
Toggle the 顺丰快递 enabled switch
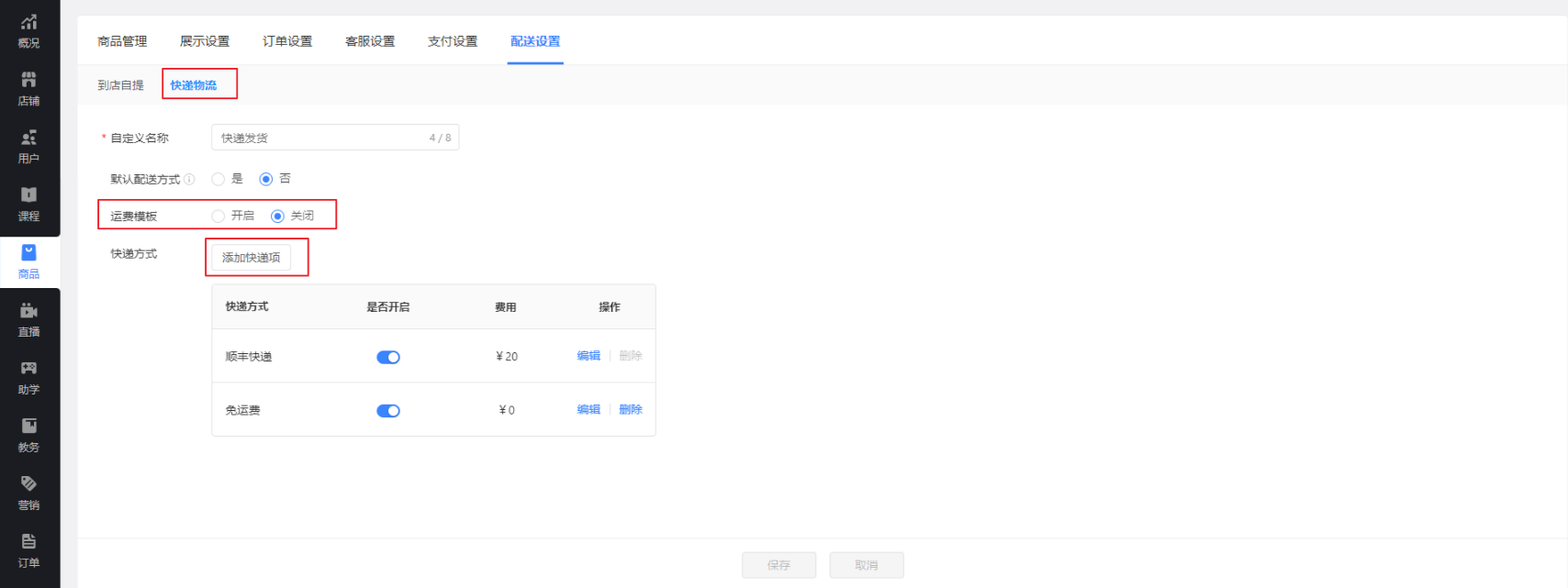pos(388,357)
